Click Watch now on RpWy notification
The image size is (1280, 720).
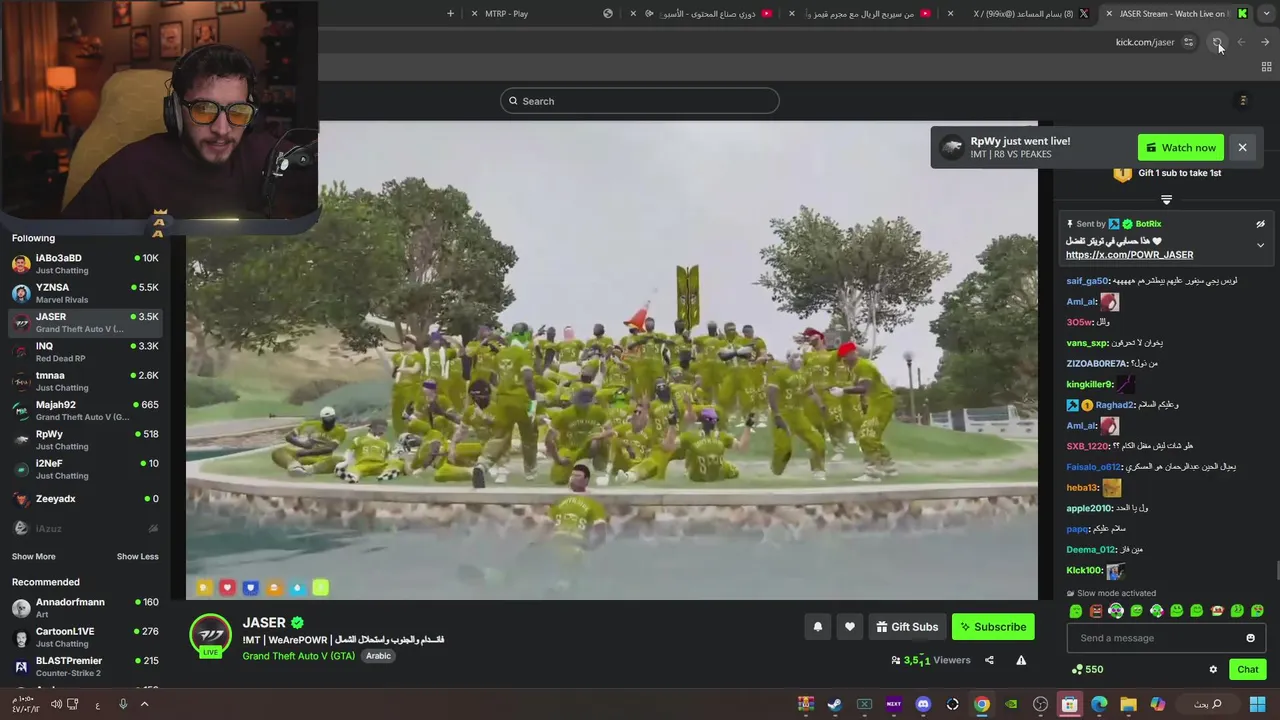tap(1181, 148)
